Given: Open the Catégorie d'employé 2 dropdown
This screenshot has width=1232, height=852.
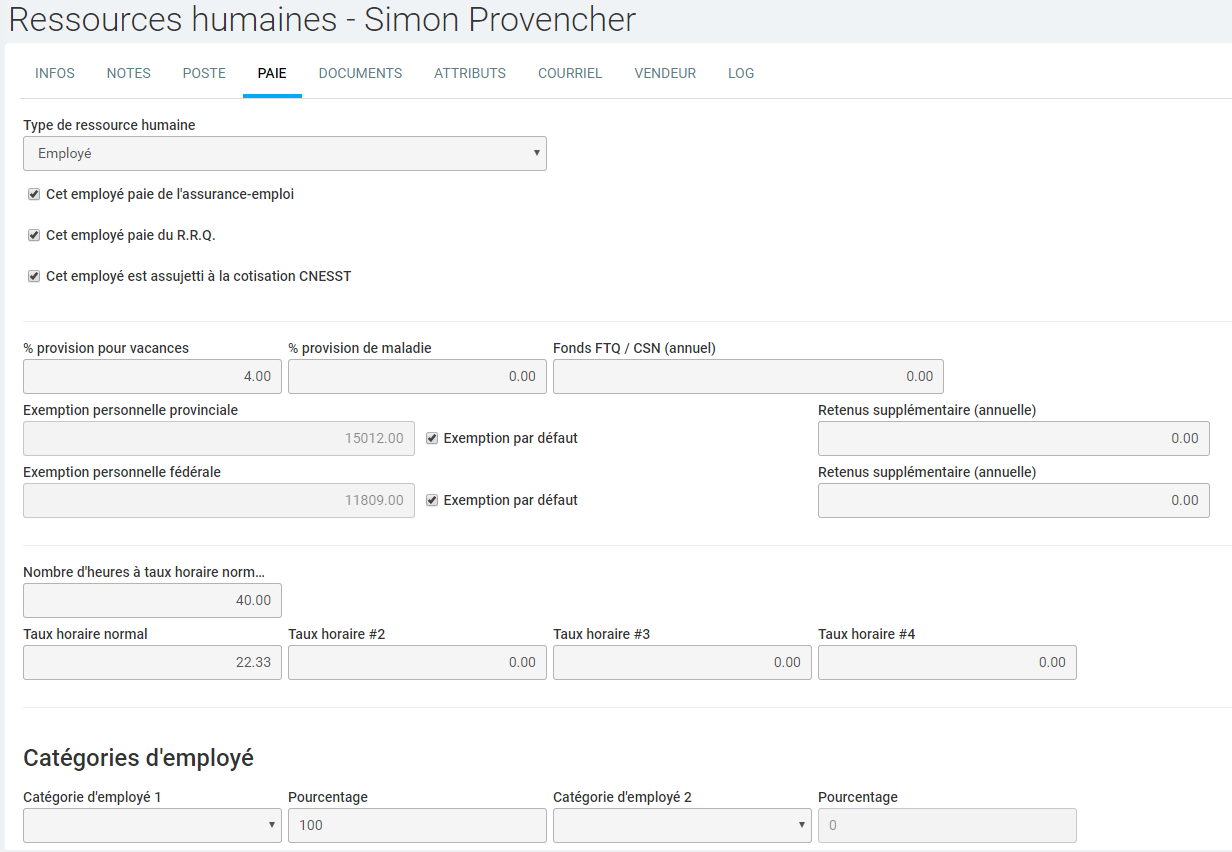Looking at the screenshot, I should coord(682,825).
